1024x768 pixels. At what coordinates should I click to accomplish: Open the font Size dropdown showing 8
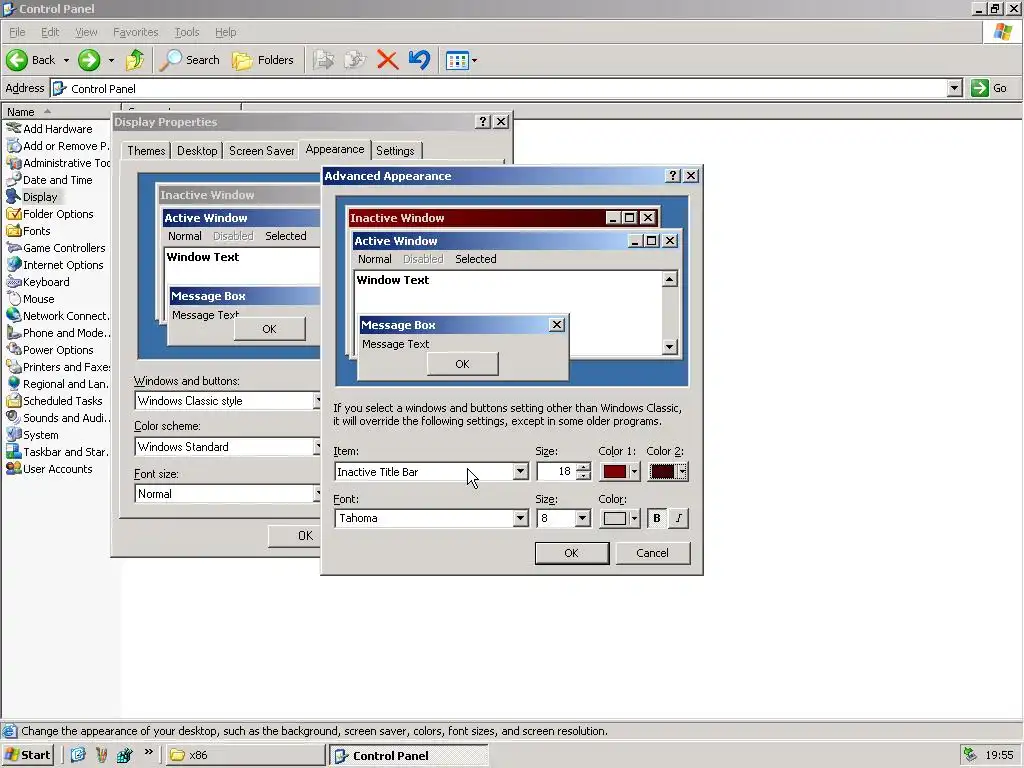pos(583,518)
